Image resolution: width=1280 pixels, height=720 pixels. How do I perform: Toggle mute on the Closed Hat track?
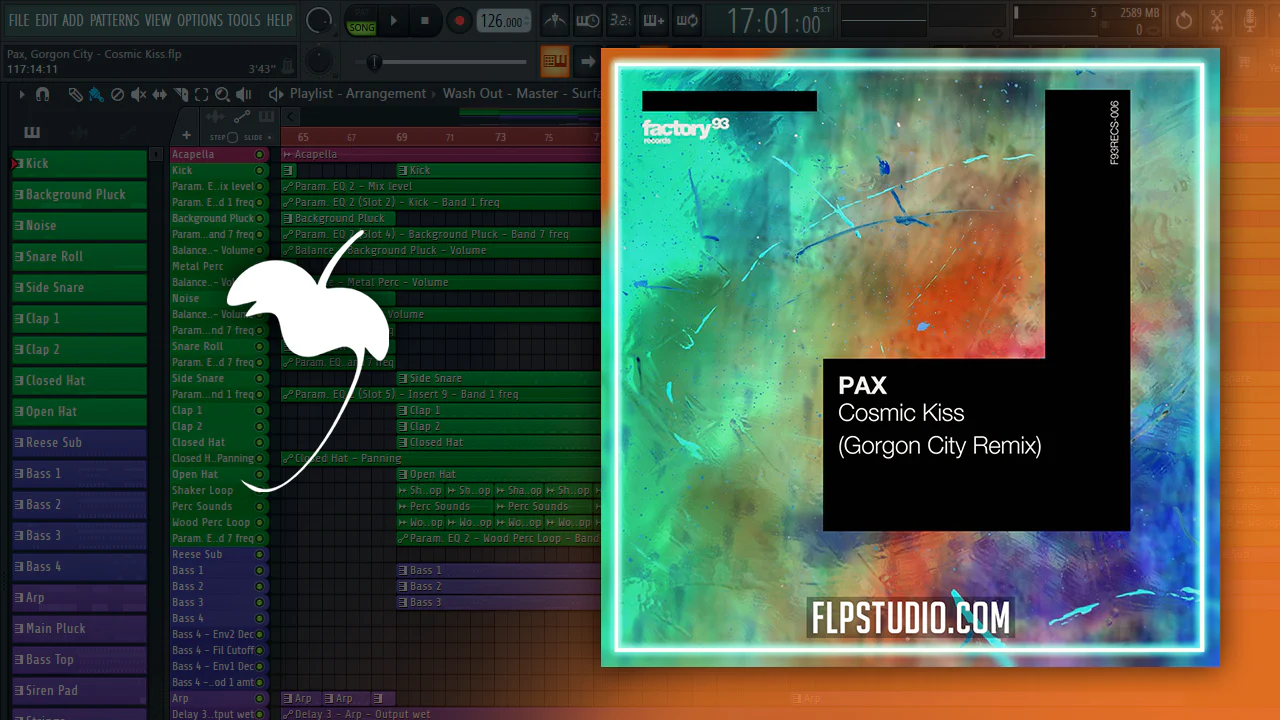(x=260, y=443)
